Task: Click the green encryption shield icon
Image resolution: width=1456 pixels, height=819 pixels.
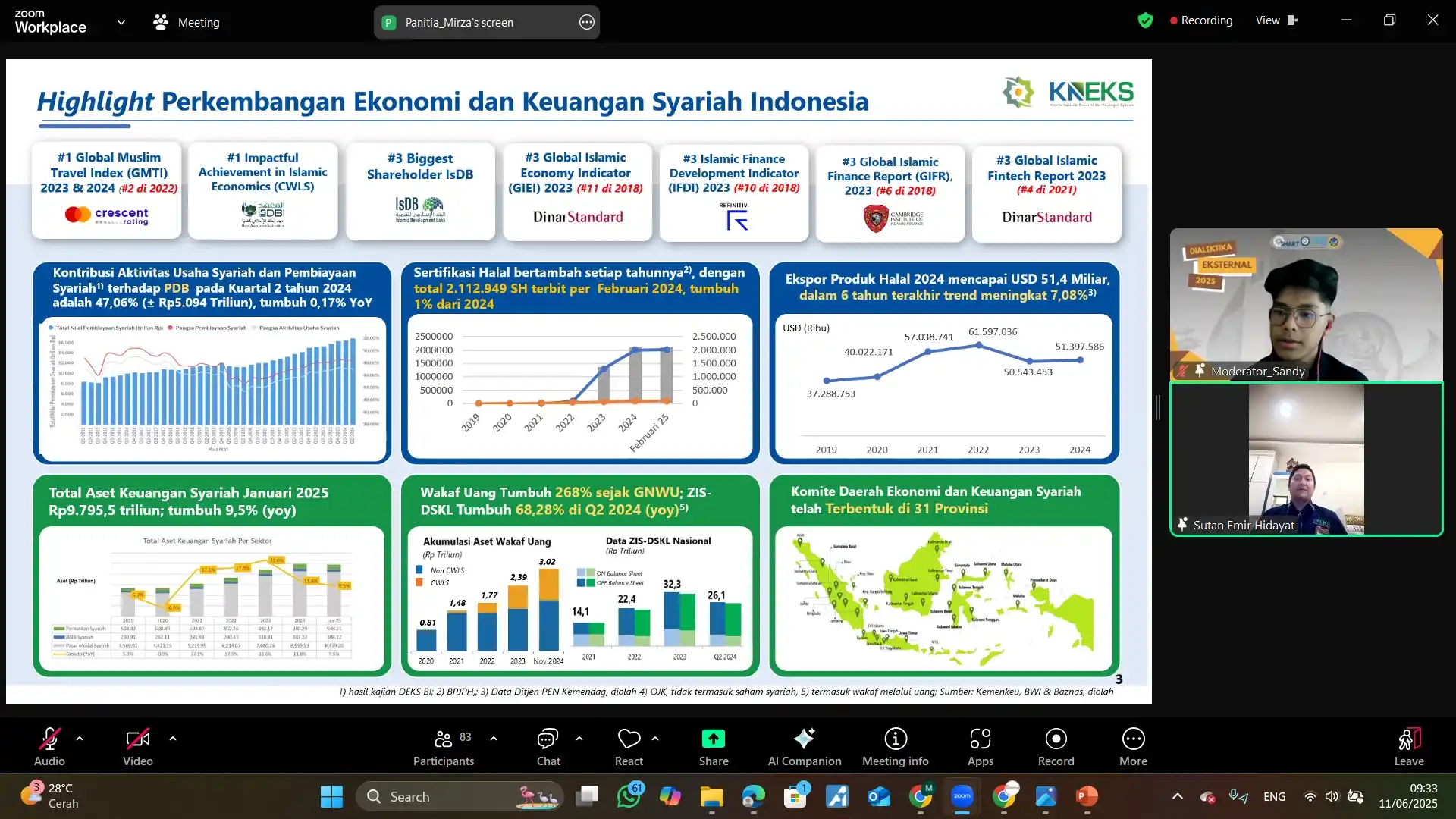Action: pyautogui.click(x=1145, y=20)
